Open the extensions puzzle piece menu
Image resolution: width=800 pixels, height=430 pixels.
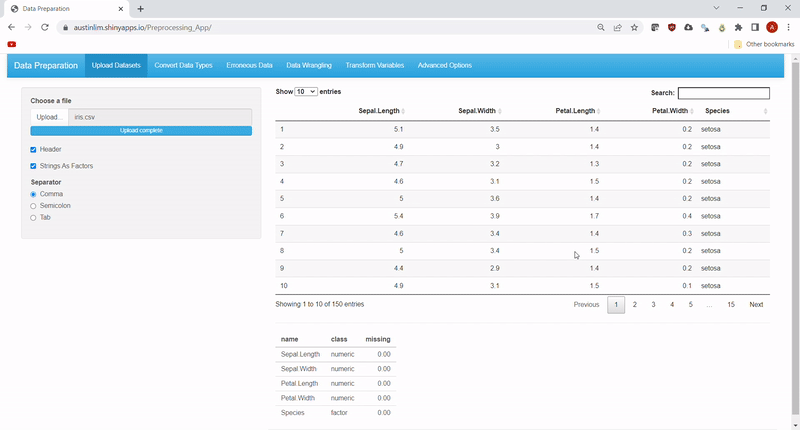pyautogui.click(x=738, y=28)
